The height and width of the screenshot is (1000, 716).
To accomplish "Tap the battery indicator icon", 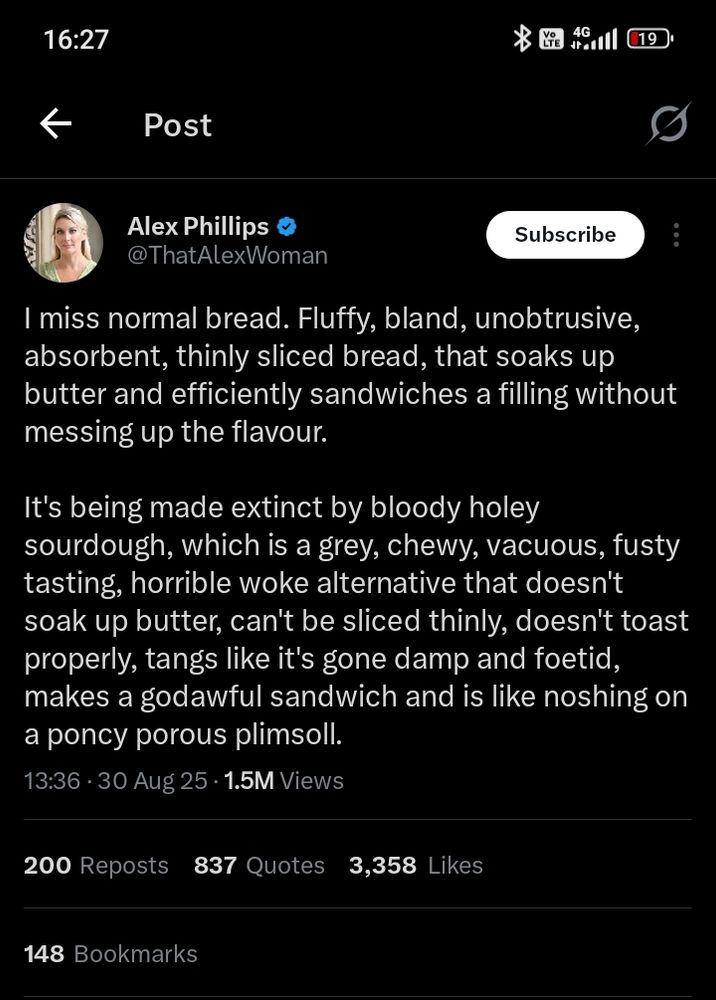I will (x=649, y=39).
